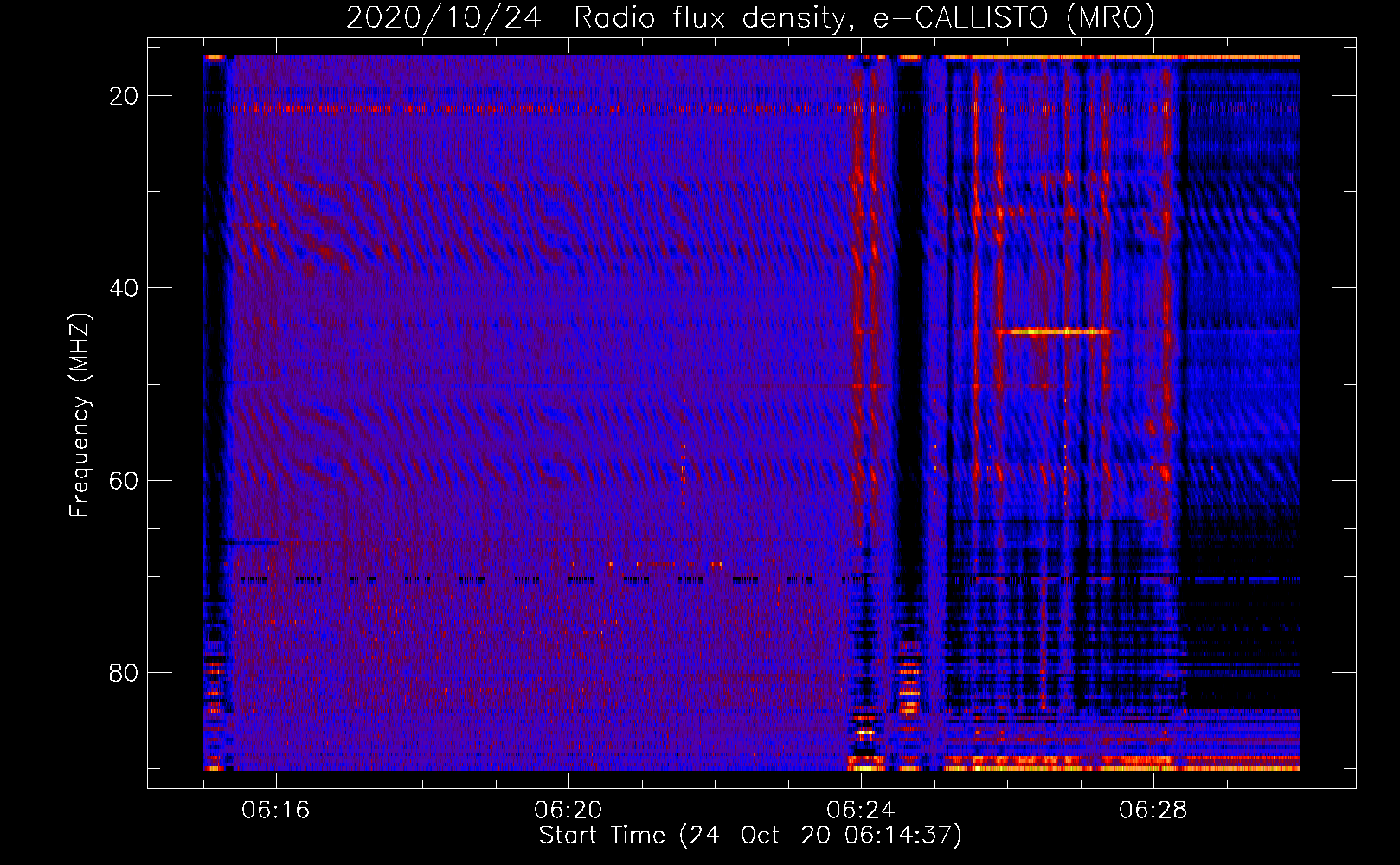Click the 06:16 time tick label
Viewport: 1400px width, 865px height.
coord(276,811)
